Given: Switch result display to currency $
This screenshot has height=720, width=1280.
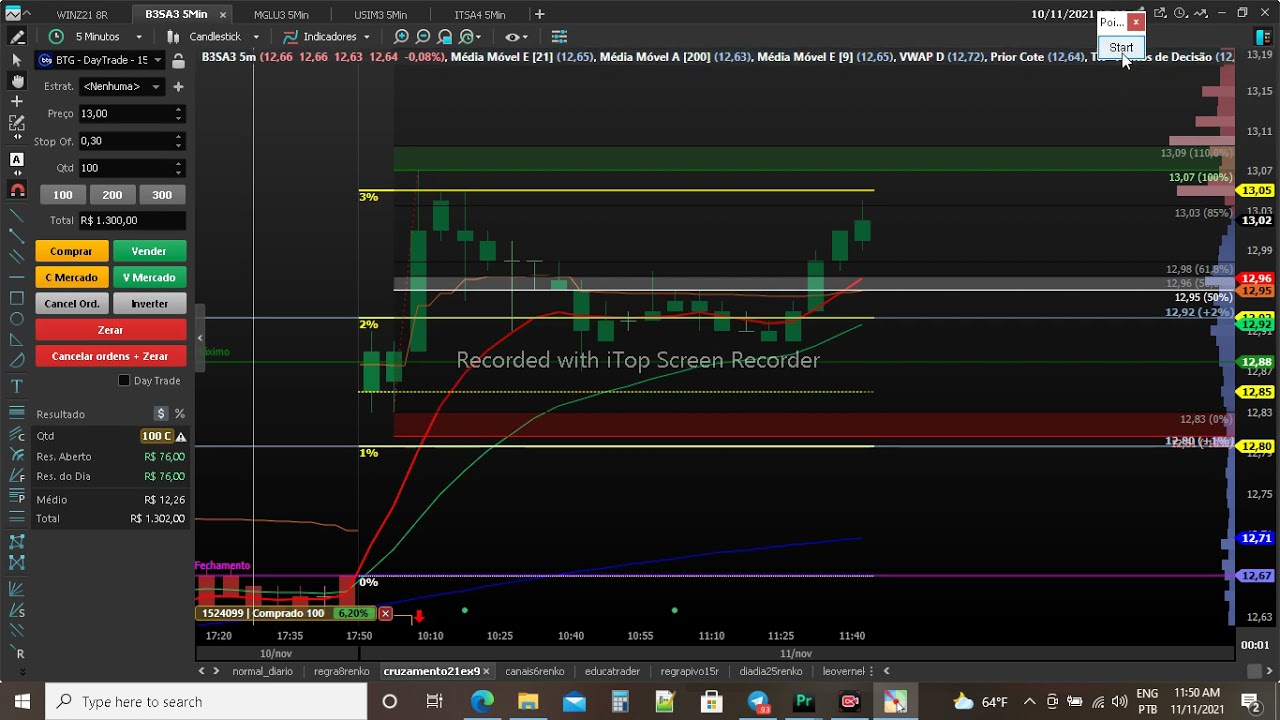Looking at the screenshot, I should (161, 414).
